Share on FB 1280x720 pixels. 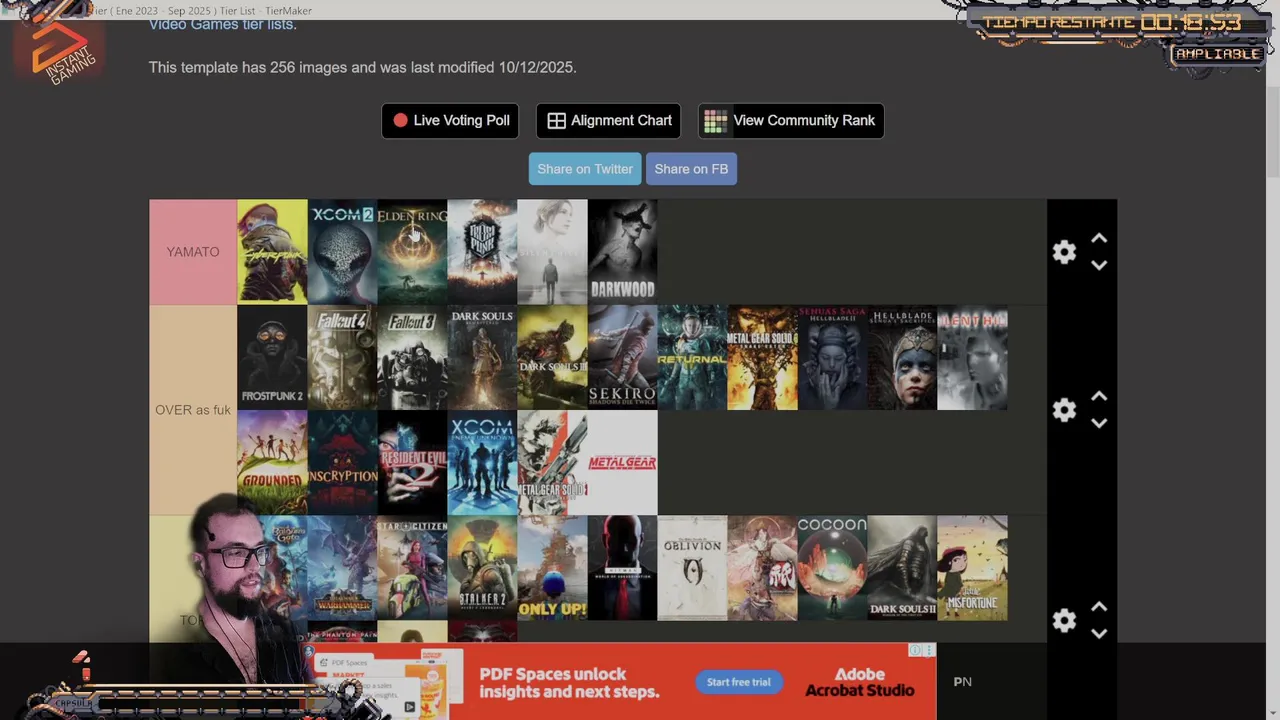click(x=691, y=169)
